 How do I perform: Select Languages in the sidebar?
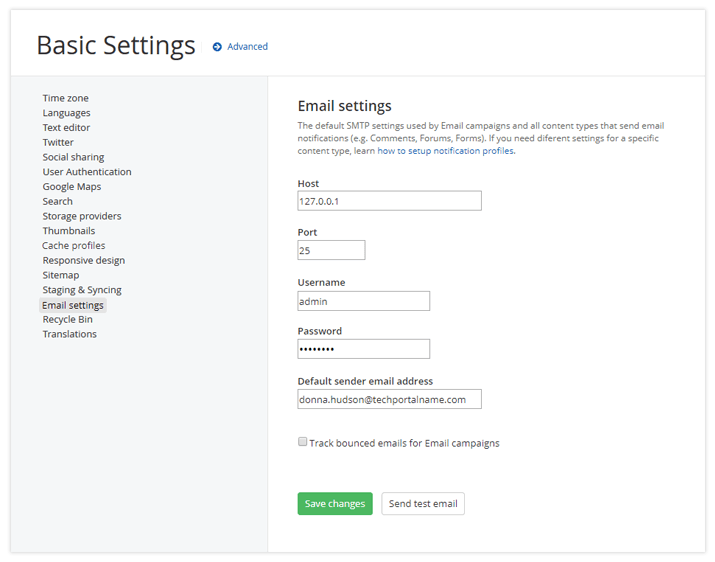click(x=66, y=113)
